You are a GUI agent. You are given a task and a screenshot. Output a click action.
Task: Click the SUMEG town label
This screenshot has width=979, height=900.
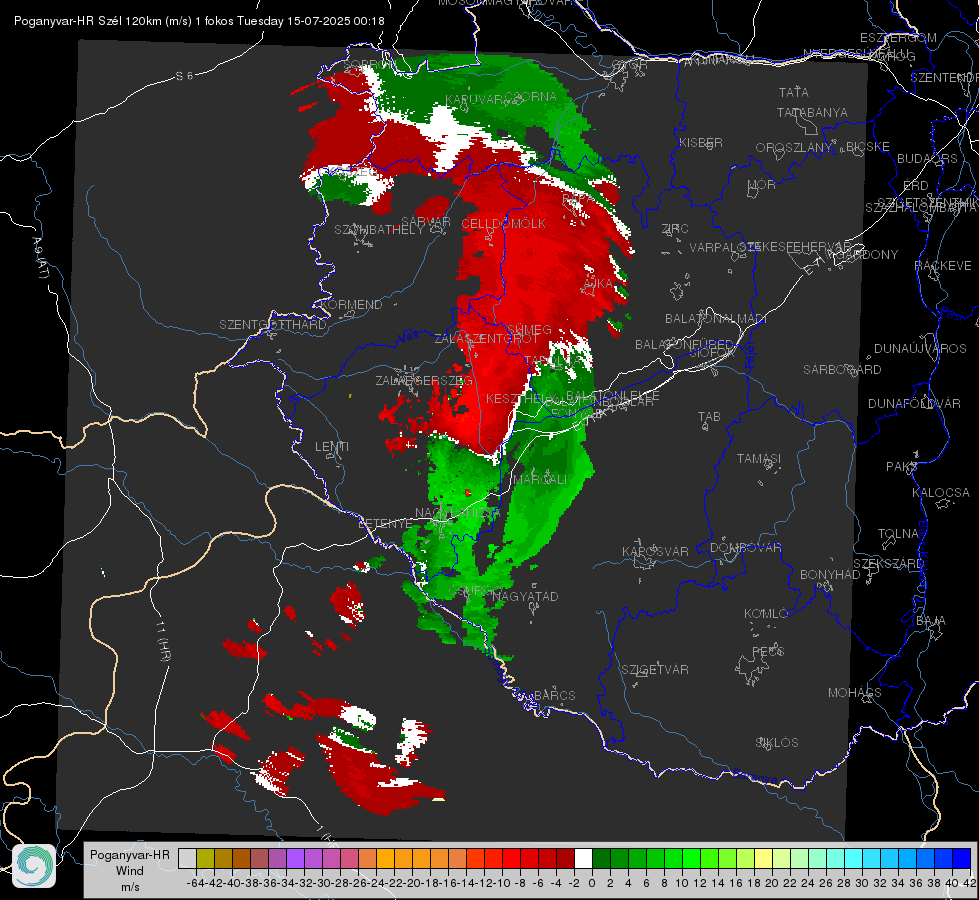click(x=529, y=330)
